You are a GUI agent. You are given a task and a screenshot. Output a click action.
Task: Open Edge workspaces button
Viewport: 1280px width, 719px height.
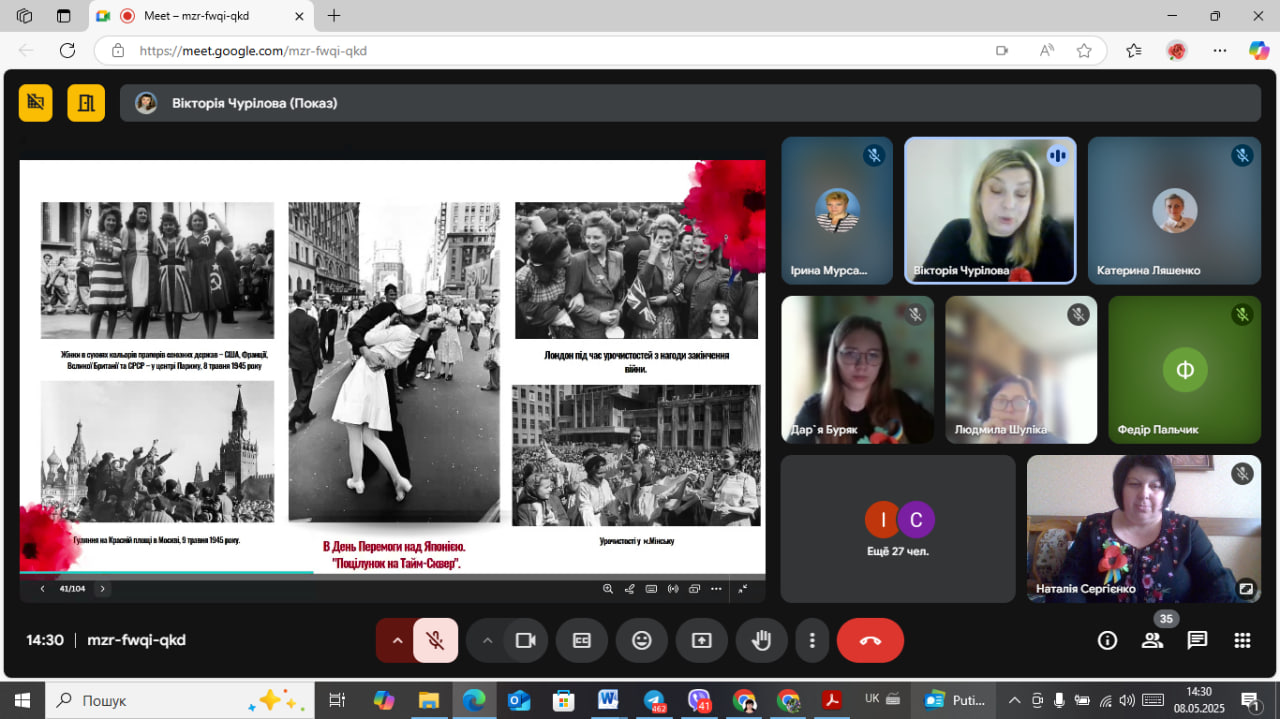point(25,16)
